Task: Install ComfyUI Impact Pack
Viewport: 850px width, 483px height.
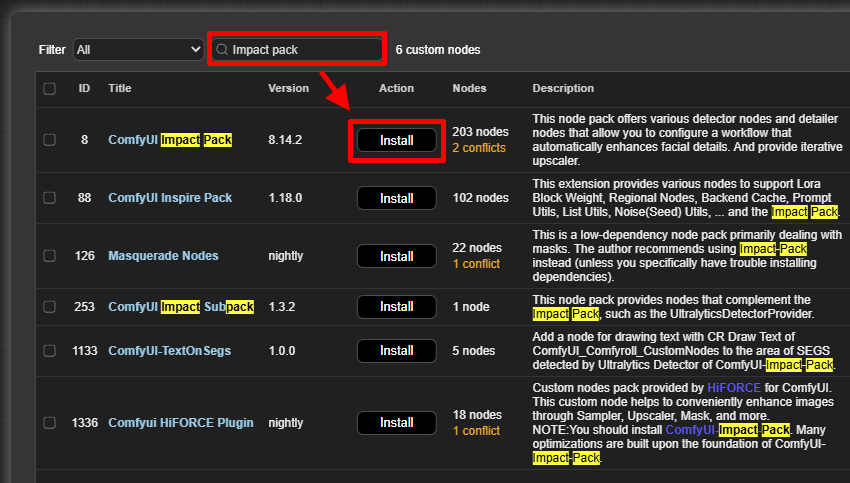Action: coord(397,140)
